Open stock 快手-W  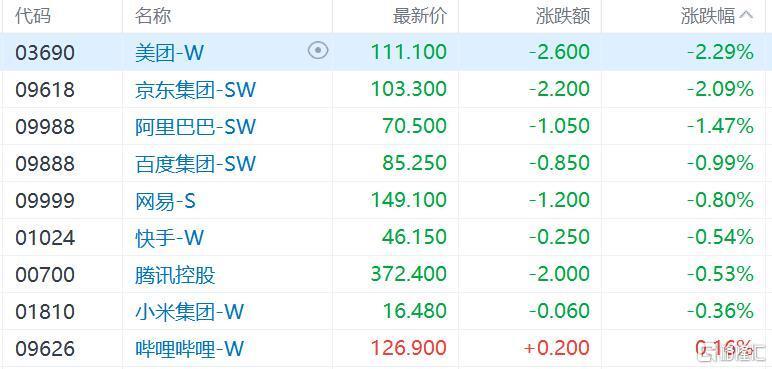(169, 237)
